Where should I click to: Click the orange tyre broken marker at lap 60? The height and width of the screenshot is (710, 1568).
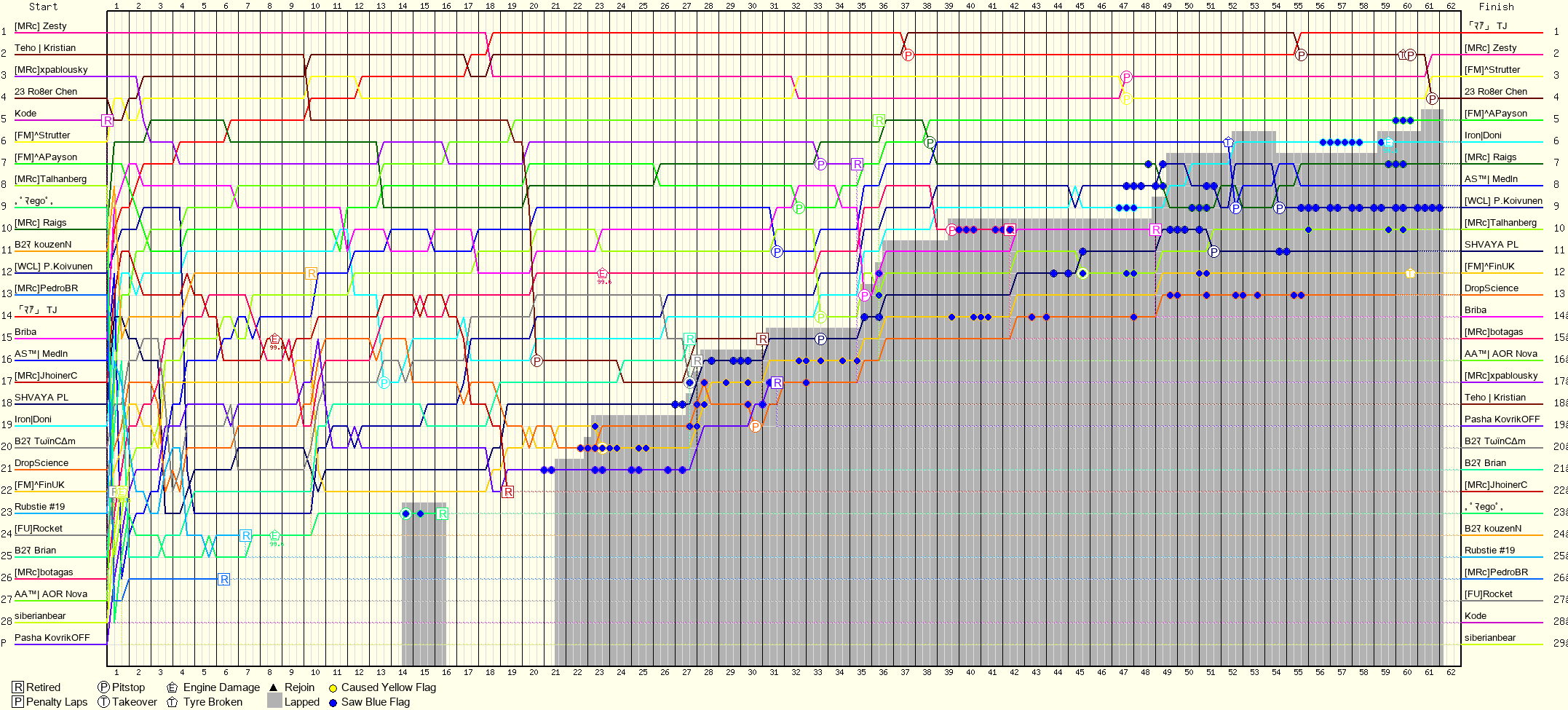(x=1410, y=273)
